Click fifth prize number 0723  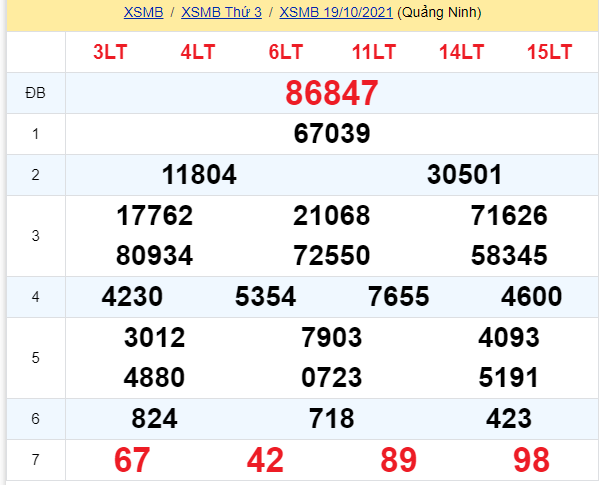(332, 378)
